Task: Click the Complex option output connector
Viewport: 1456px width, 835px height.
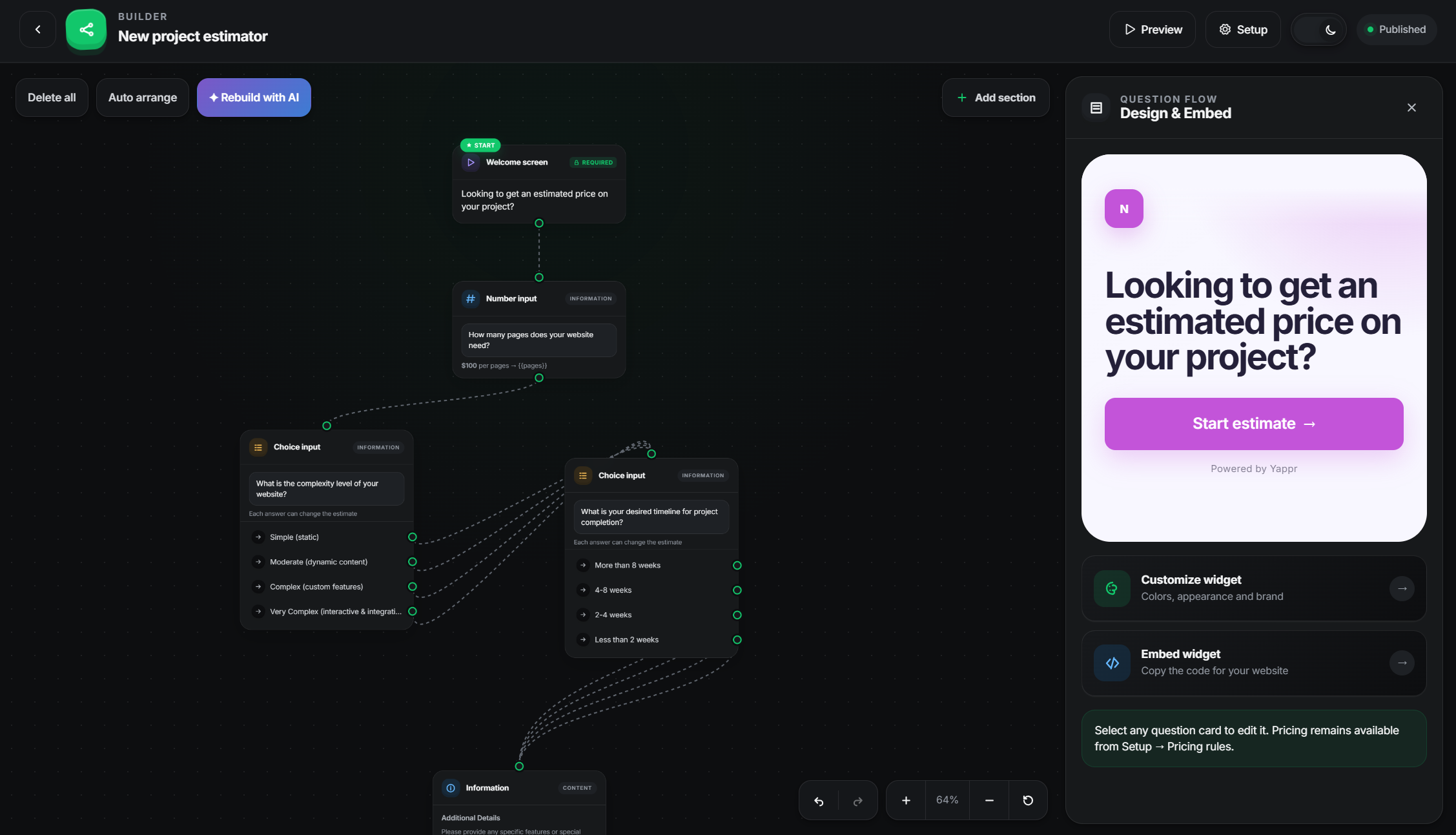Action: pyautogui.click(x=413, y=587)
